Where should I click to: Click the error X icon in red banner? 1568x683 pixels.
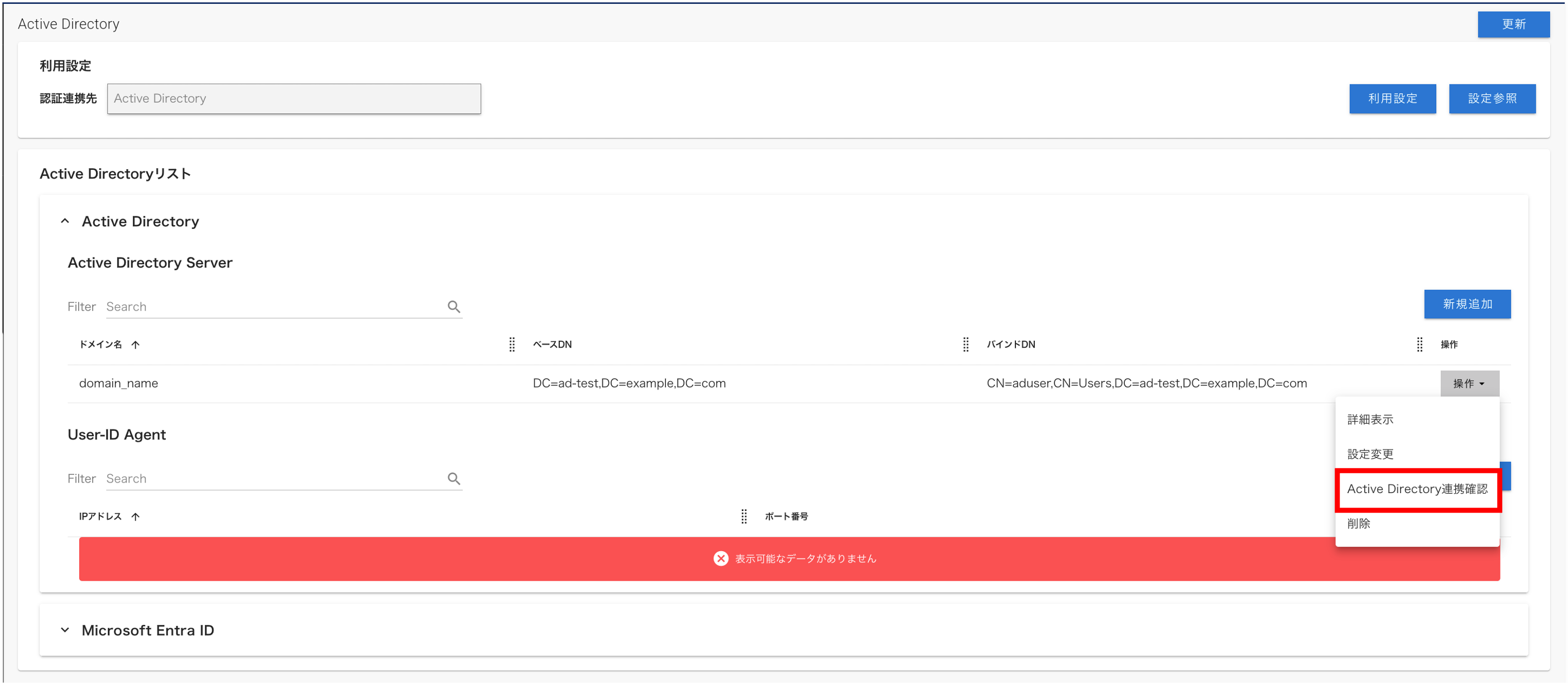click(x=721, y=558)
